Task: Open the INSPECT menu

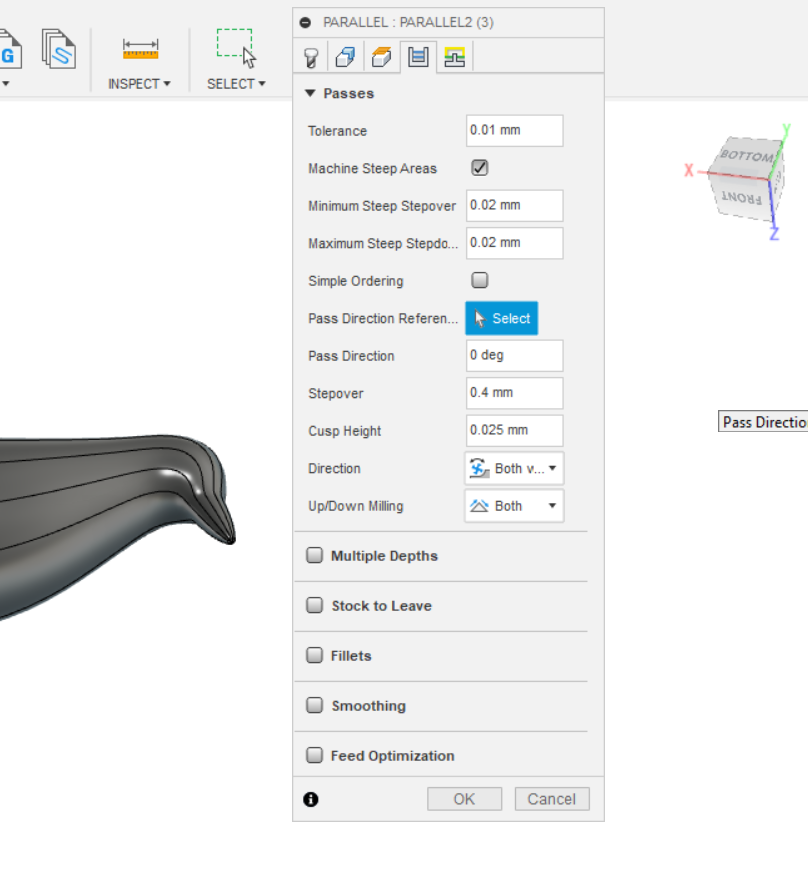Action: point(139,84)
